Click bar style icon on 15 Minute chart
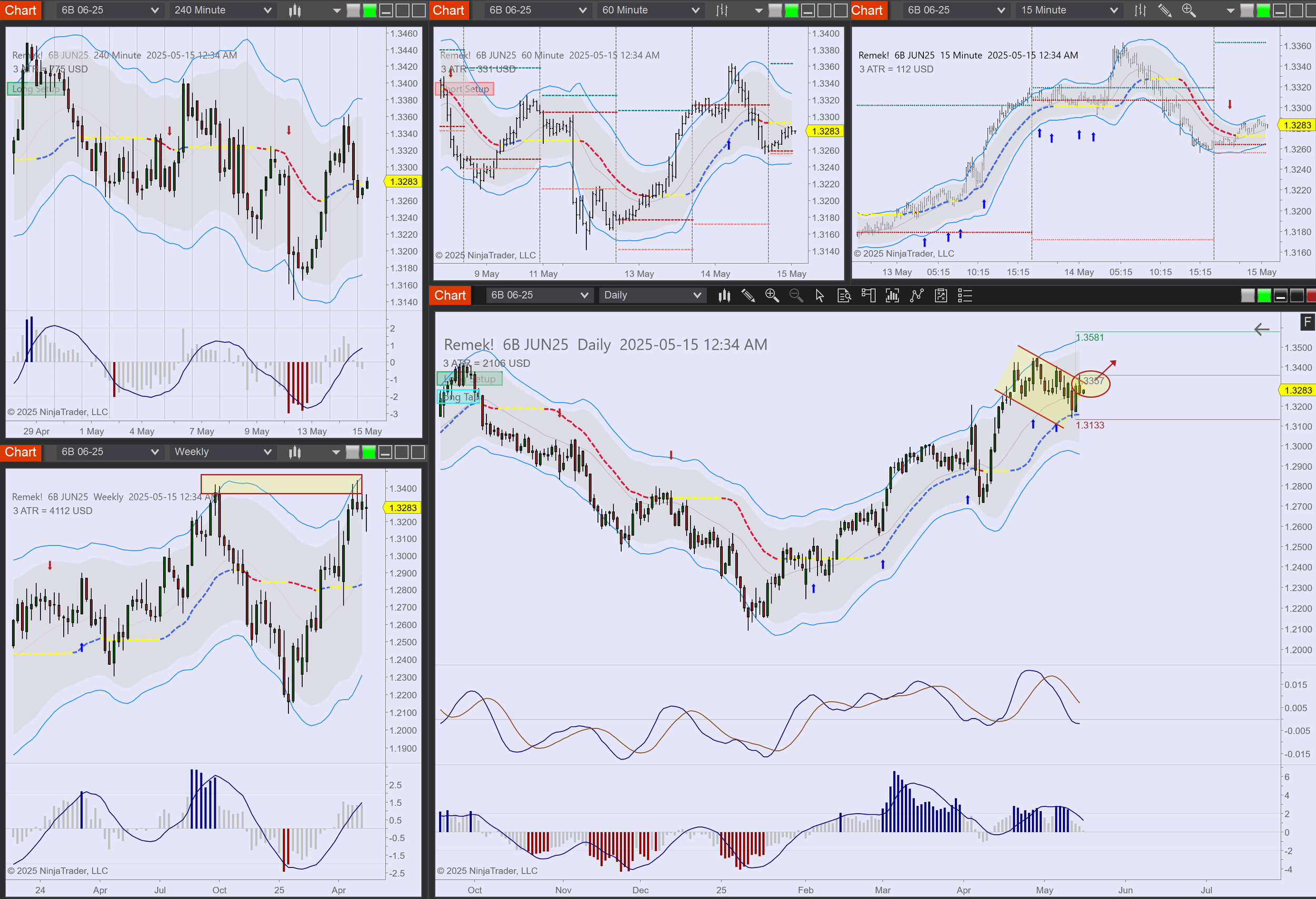 pyautogui.click(x=1140, y=10)
